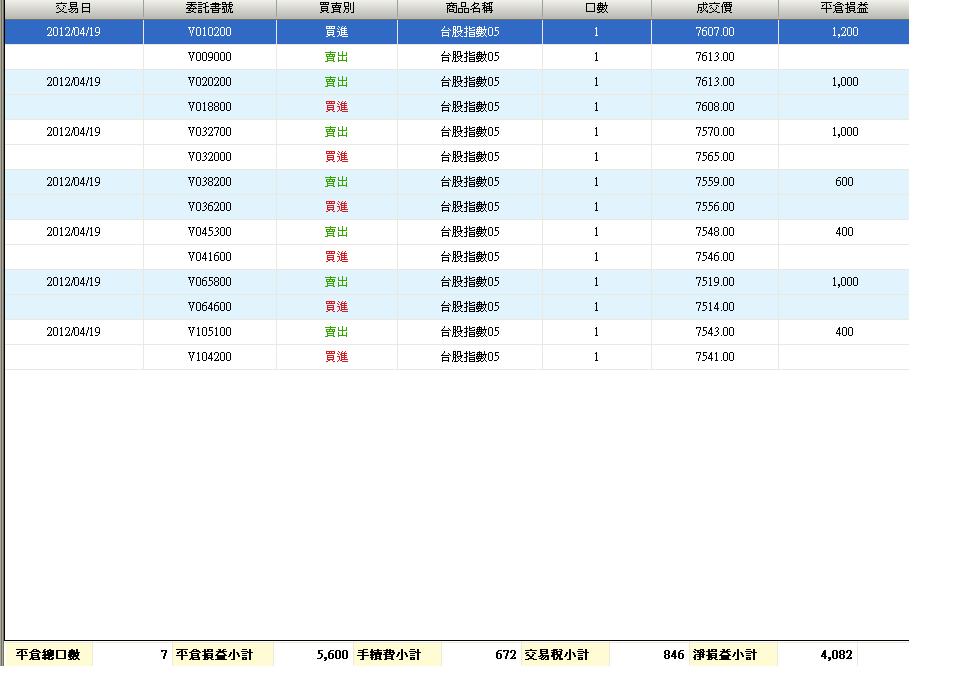Click deal price 7543.00
Viewport: 978px width, 697px height.
[x=715, y=331]
